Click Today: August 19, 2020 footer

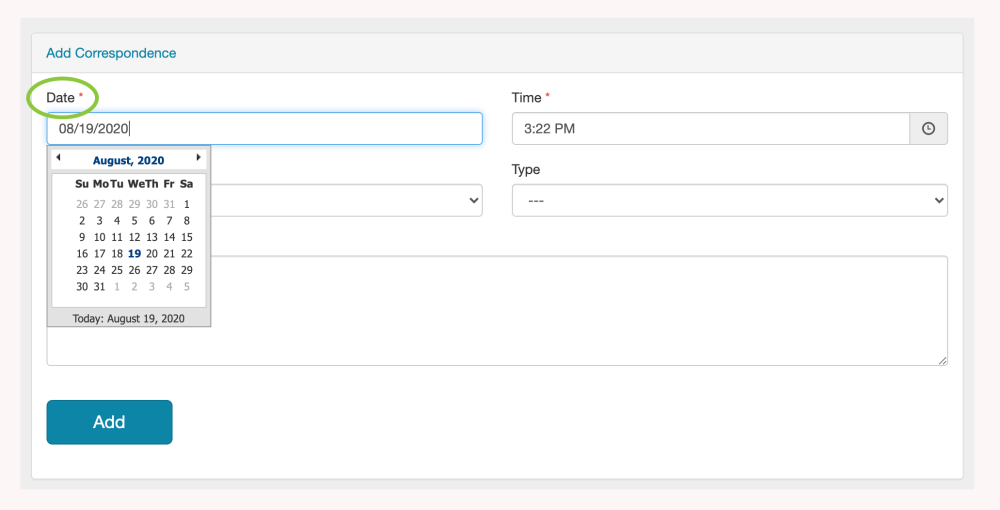point(129,318)
